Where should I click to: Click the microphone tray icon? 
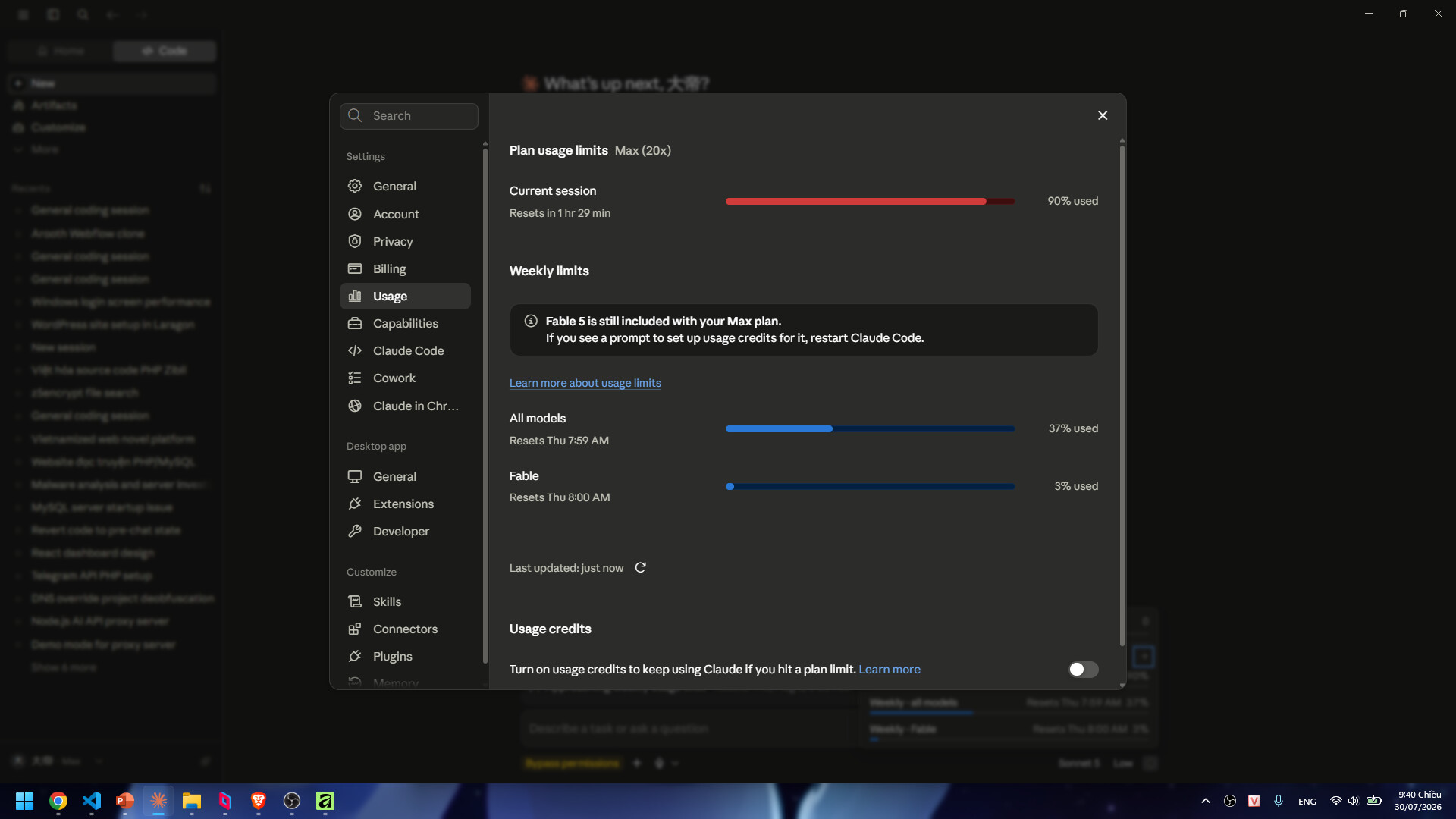click(x=1279, y=801)
